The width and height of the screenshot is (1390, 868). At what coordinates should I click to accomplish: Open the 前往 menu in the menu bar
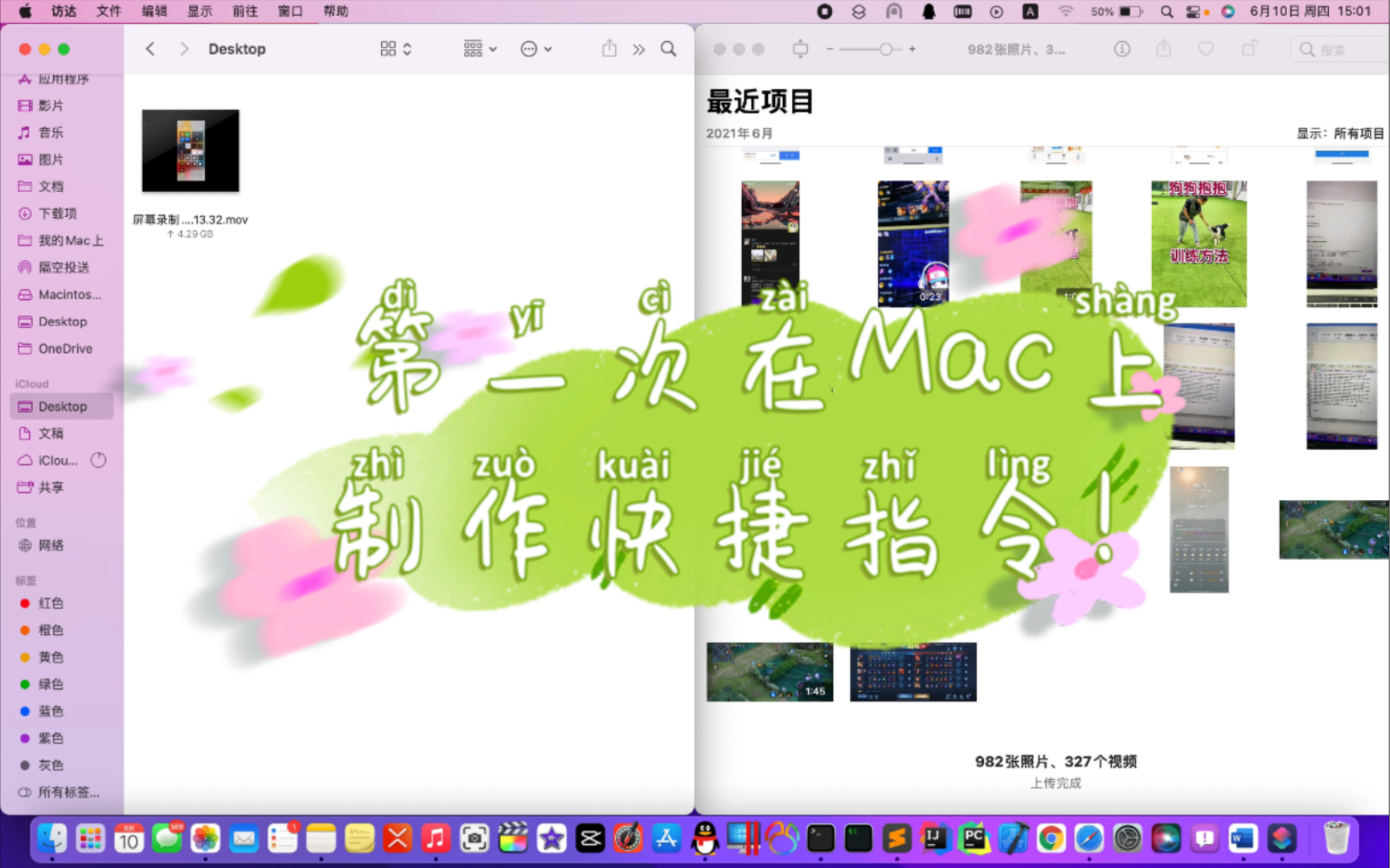click(244, 11)
